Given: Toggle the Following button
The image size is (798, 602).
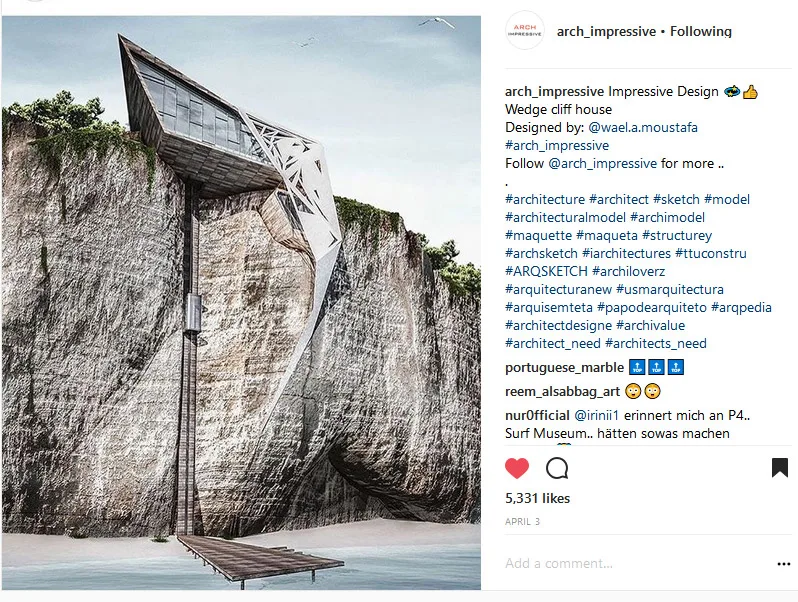Looking at the screenshot, I should (700, 32).
